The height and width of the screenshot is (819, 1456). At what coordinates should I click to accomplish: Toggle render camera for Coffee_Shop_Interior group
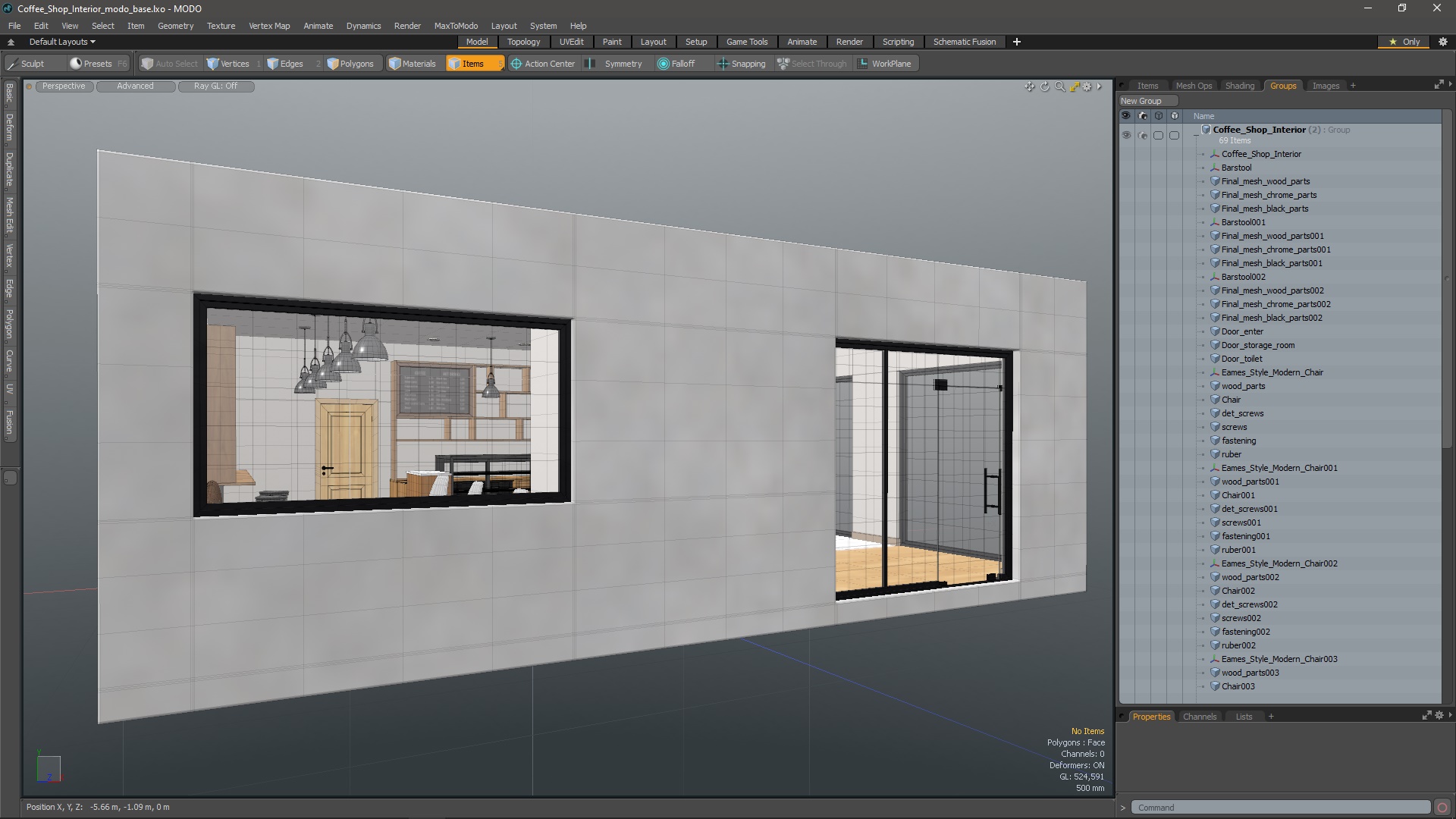[x=1142, y=135]
